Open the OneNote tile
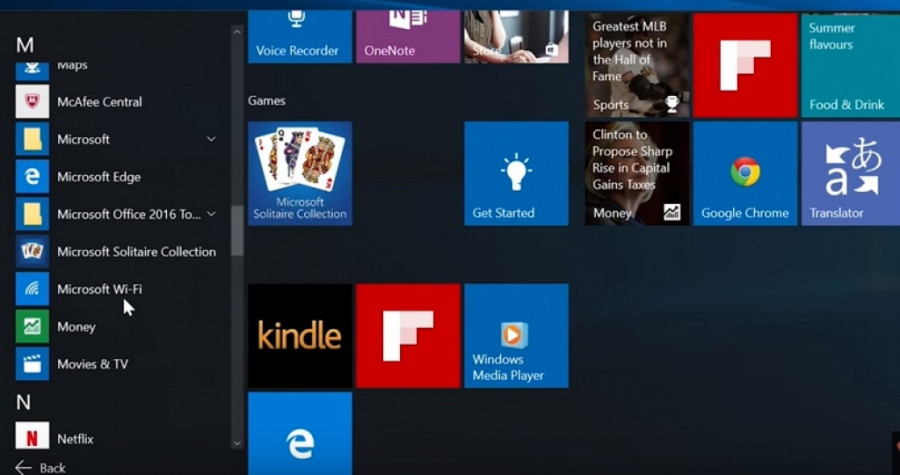The height and width of the screenshot is (475, 900). pos(408,36)
